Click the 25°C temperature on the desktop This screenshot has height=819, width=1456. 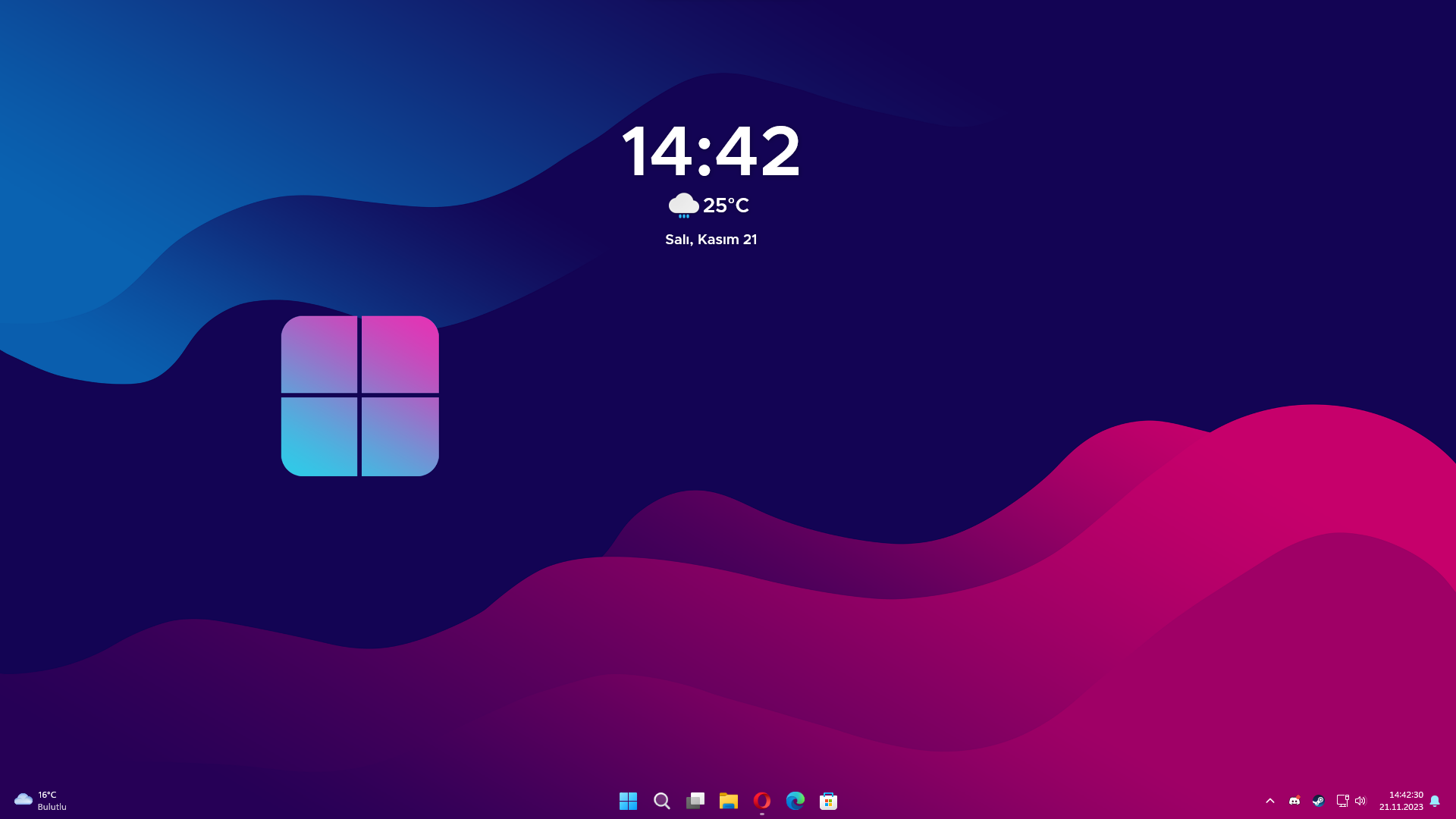(726, 206)
